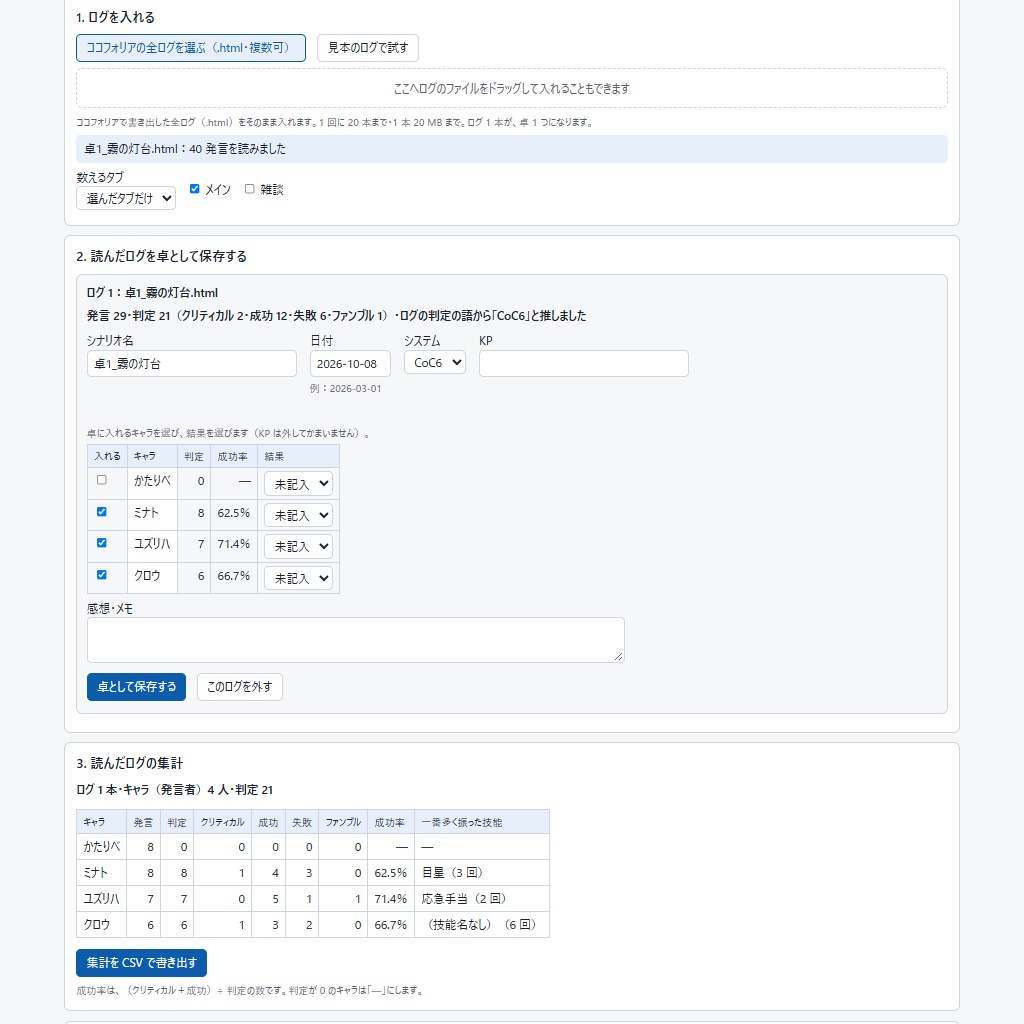This screenshot has width=1024, height=1024.
Task: Open the 結果 dropdown for かたりべ
Action: coord(298,484)
